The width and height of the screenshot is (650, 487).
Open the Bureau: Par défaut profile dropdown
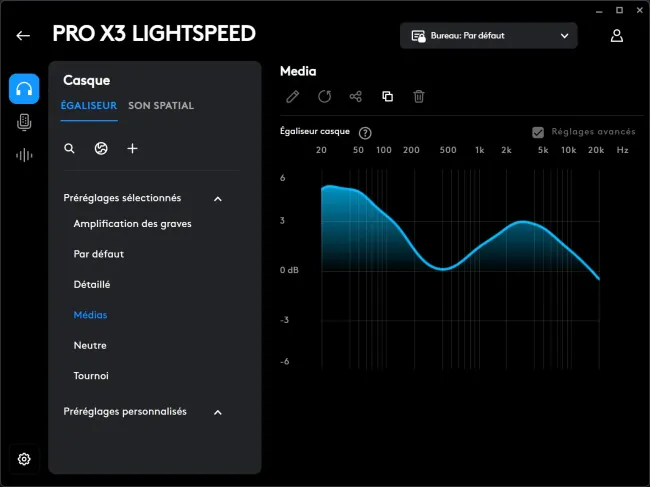point(488,36)
